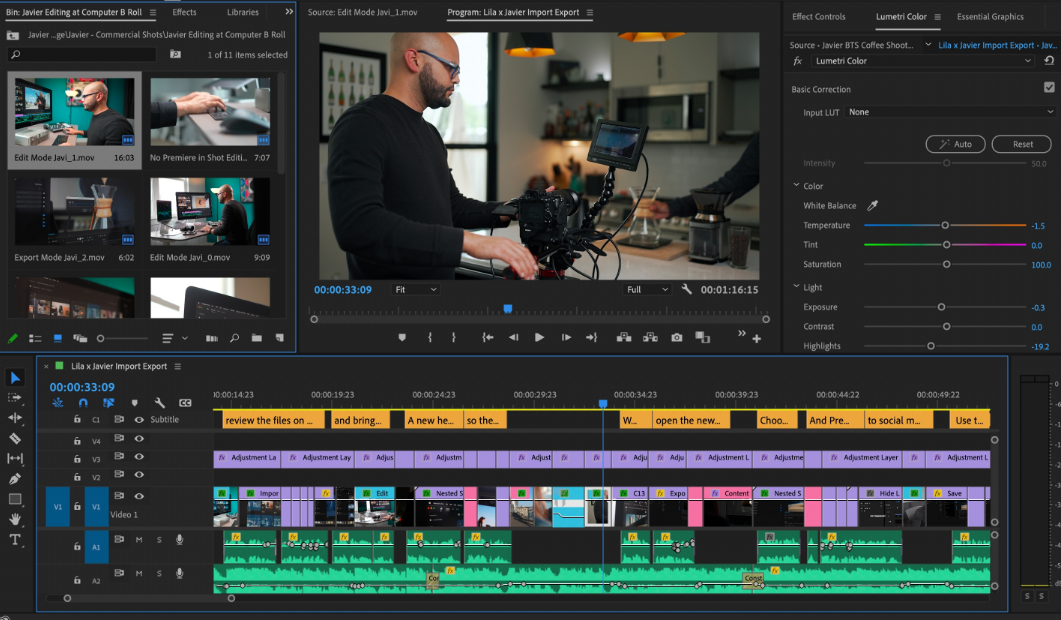Click the White Balance eyedropper
The height and width of the screenshot is (620, 1061).
[872, 206]
